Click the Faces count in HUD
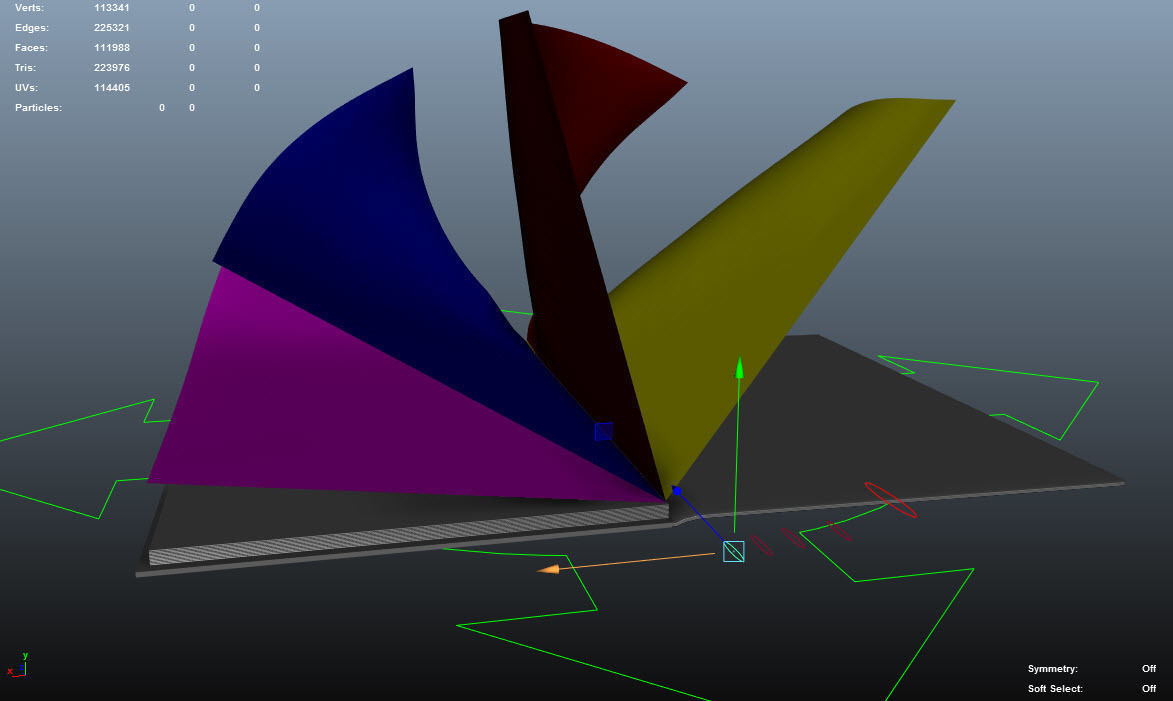1173x701 pixels. [x=111, y=48]
